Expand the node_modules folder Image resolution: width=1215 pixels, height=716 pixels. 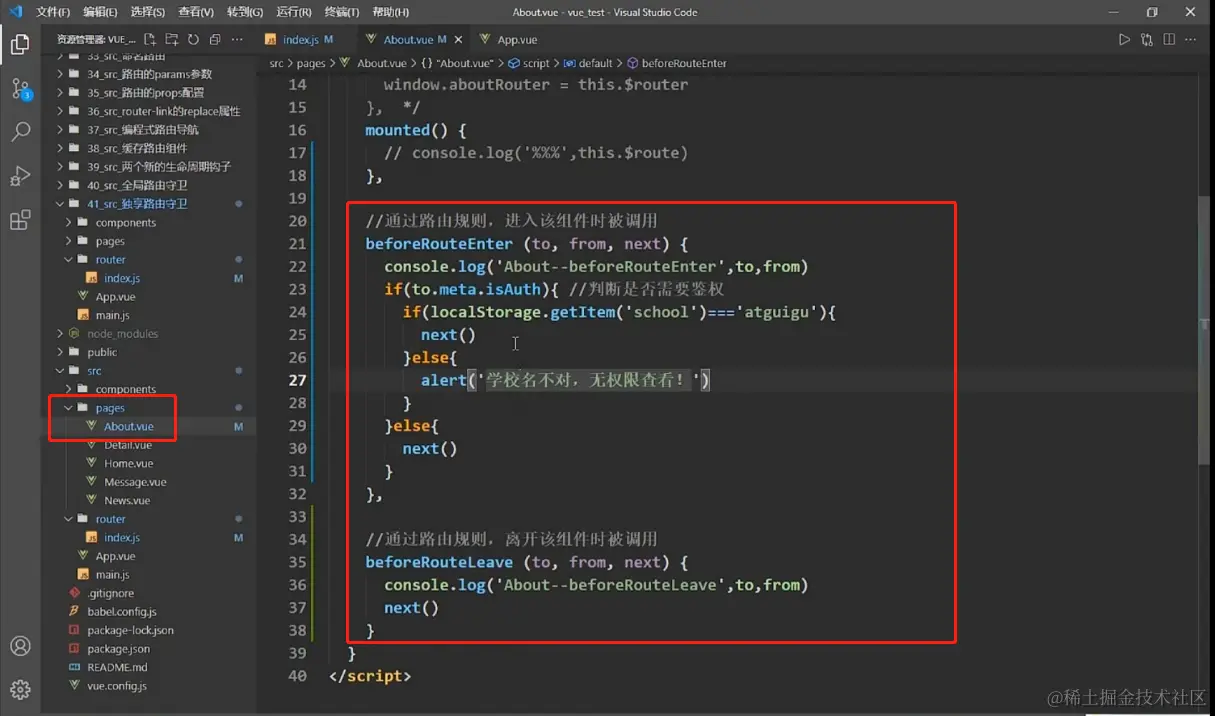[122, 334]
